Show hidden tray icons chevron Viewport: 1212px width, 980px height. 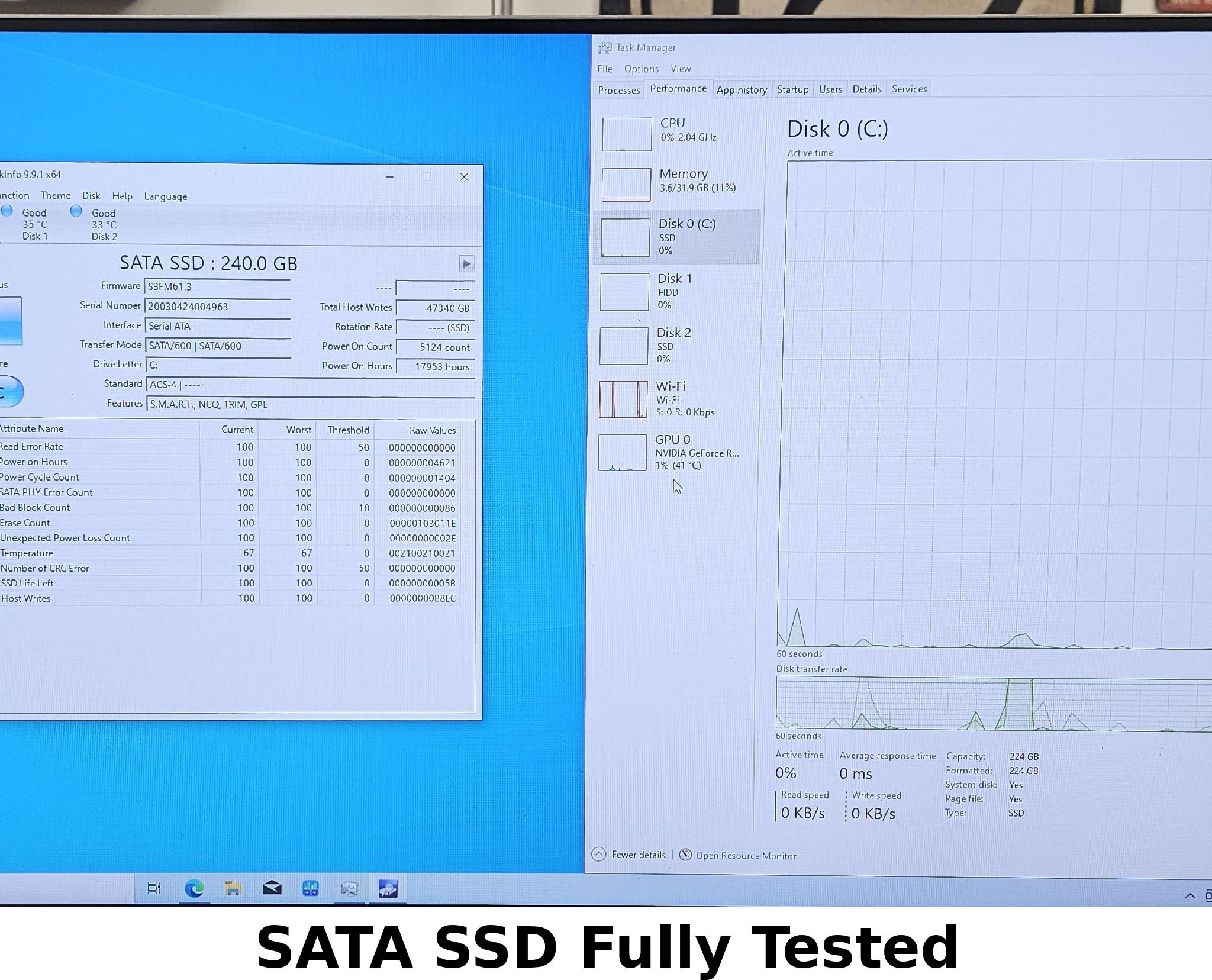(x=1190, y=895)
